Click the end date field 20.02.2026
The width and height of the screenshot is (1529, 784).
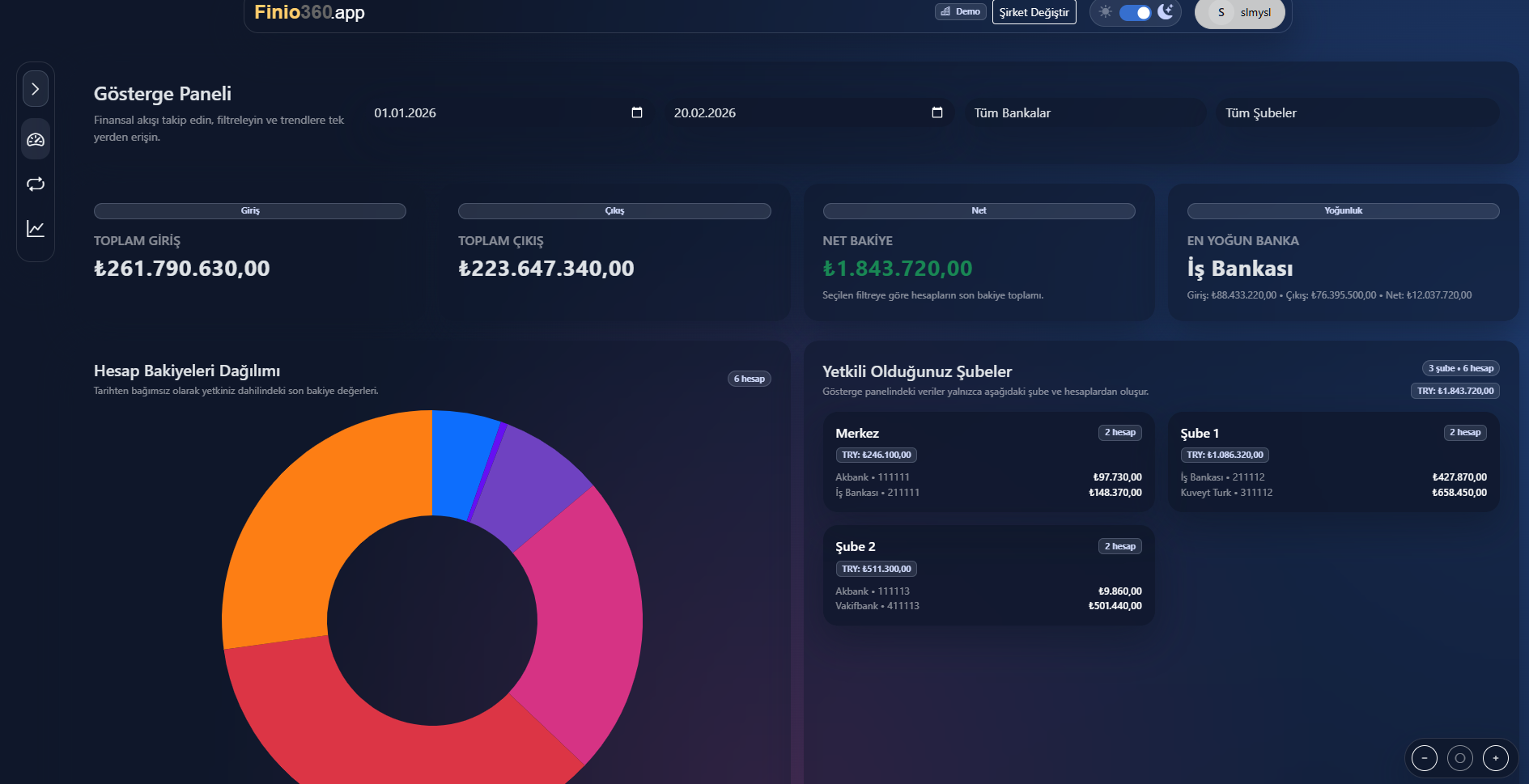click(809, 112)
